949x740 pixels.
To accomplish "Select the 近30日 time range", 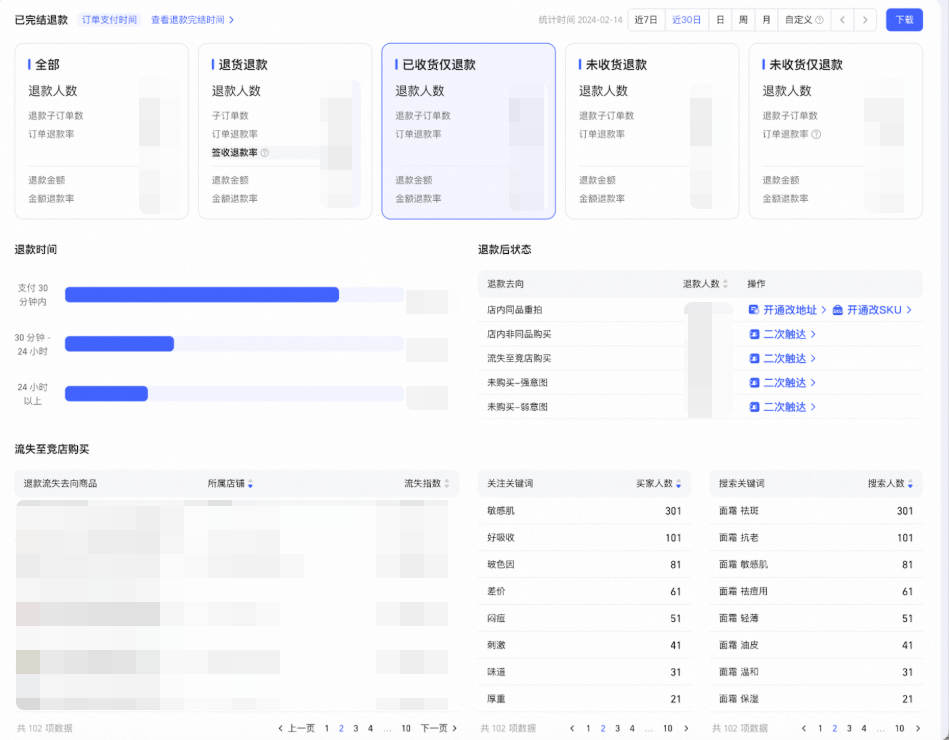I will click(686, 20).
